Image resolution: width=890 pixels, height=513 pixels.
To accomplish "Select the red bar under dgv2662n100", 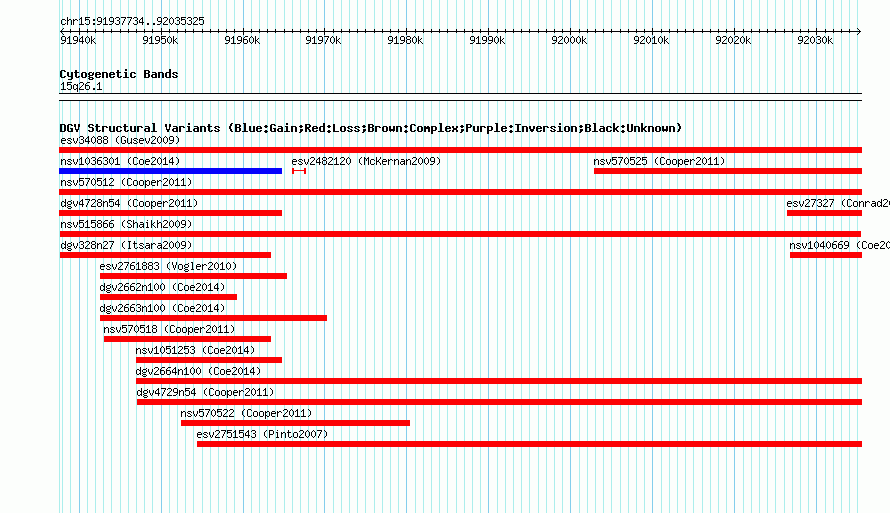I will [168, 297].
